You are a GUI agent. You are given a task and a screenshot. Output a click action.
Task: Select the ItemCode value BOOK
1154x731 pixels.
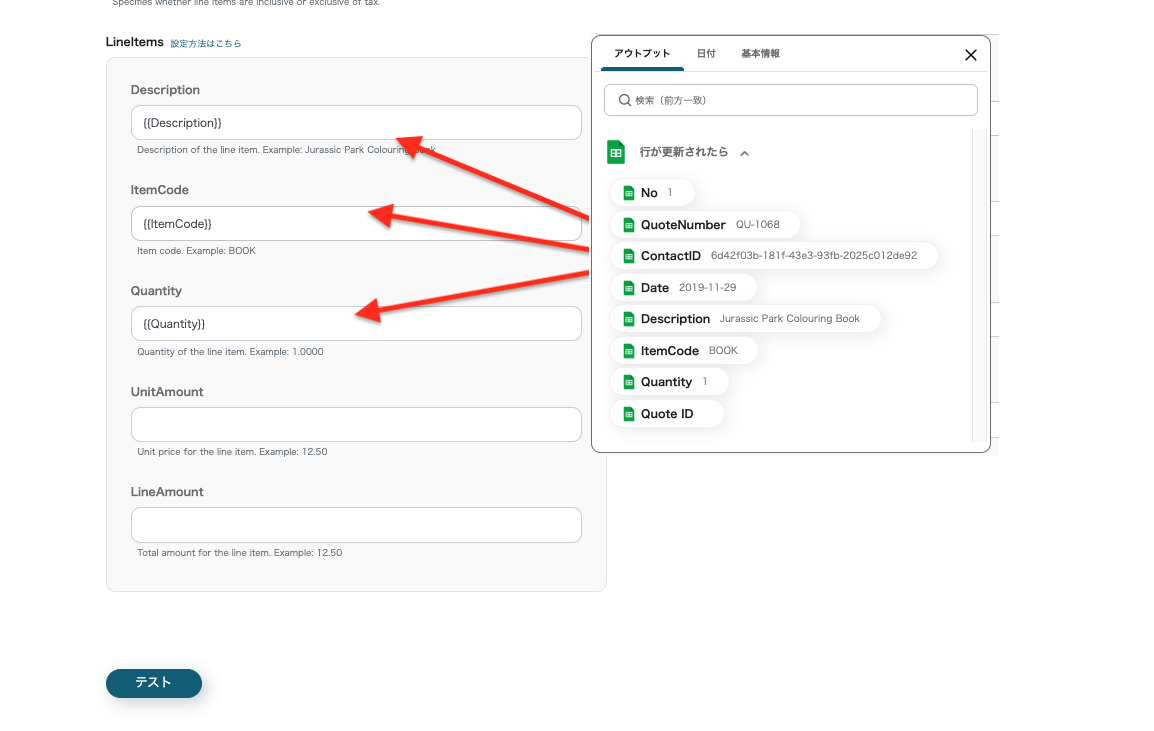(723, 350)
